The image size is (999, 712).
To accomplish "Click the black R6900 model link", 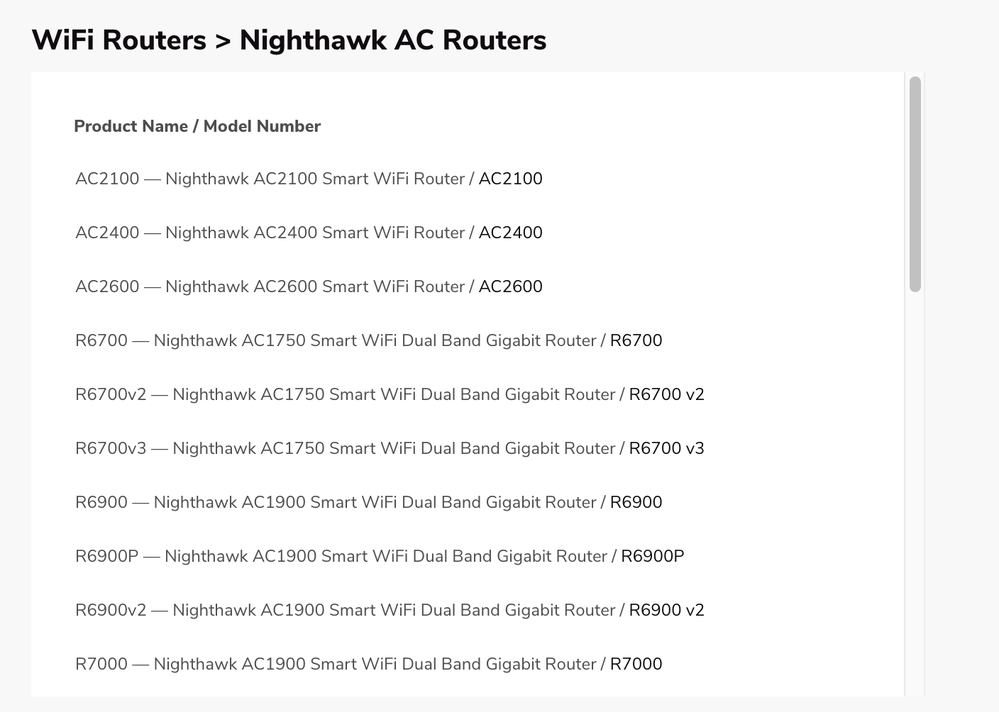I will click(x=636, y=503).
